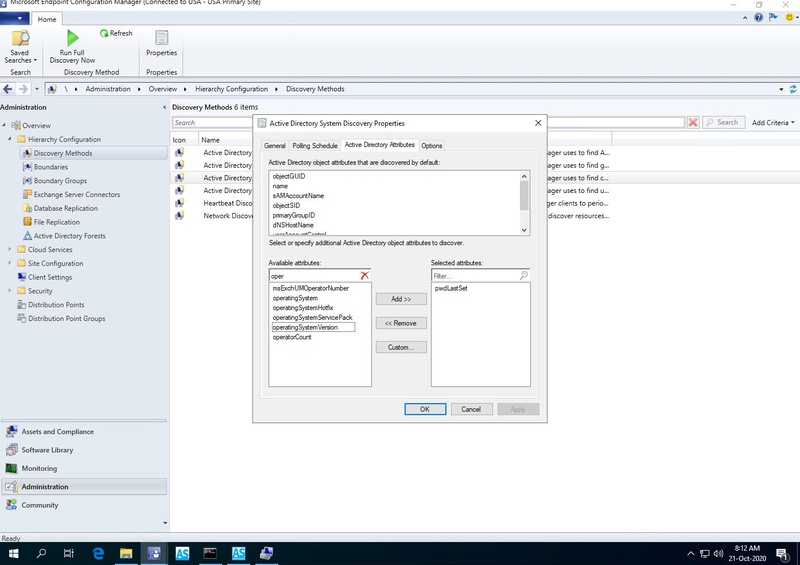Open the Assets and Compliance workspace
Viewport: 800px width, 565px height.
(x=84, y=432)
